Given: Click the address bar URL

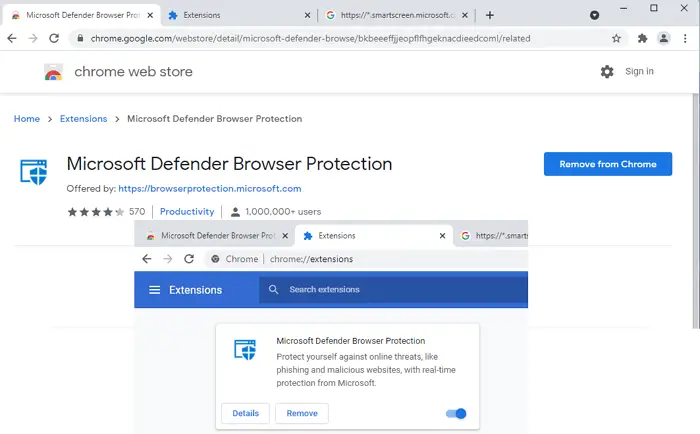Looking at the screenshot, I should click(310, 38).
